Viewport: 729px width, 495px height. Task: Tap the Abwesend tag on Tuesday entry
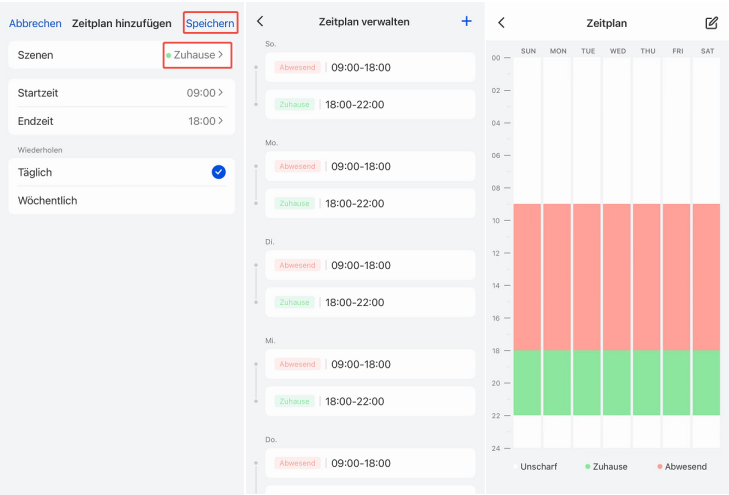click(x=297, y=265)
